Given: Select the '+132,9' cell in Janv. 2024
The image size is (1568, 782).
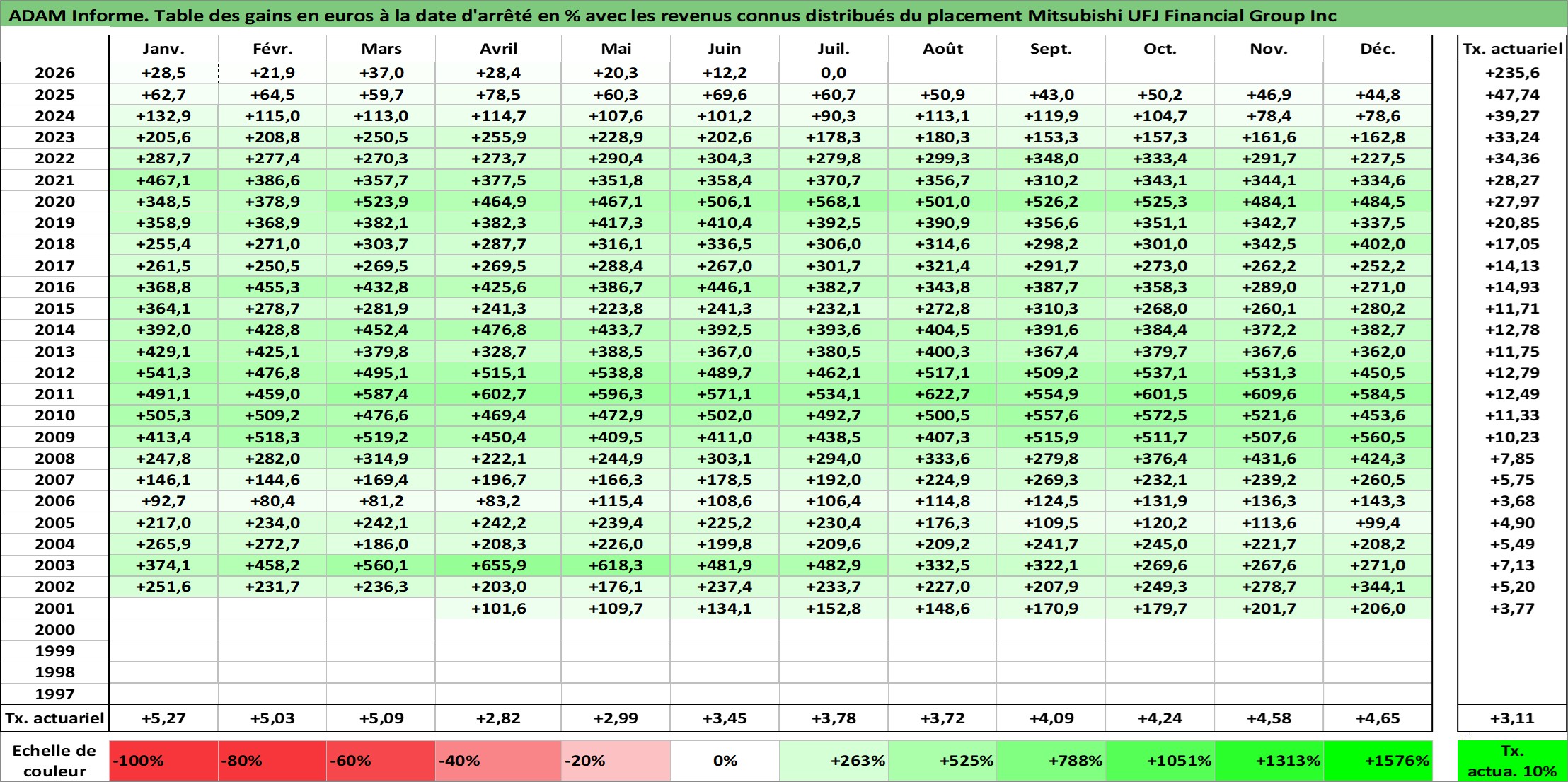Looking at the screenshot, I should click(x=163, y=116).
